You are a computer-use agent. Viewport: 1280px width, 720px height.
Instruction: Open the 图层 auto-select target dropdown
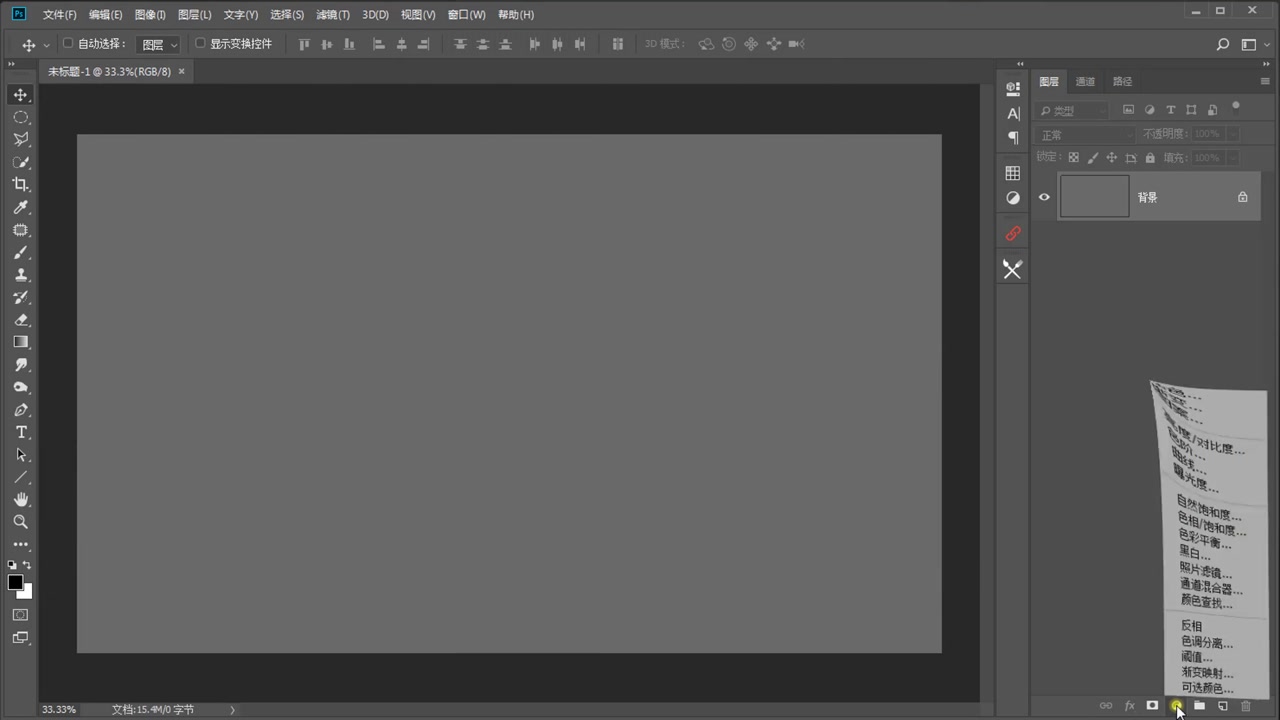[x=158, y=44]
